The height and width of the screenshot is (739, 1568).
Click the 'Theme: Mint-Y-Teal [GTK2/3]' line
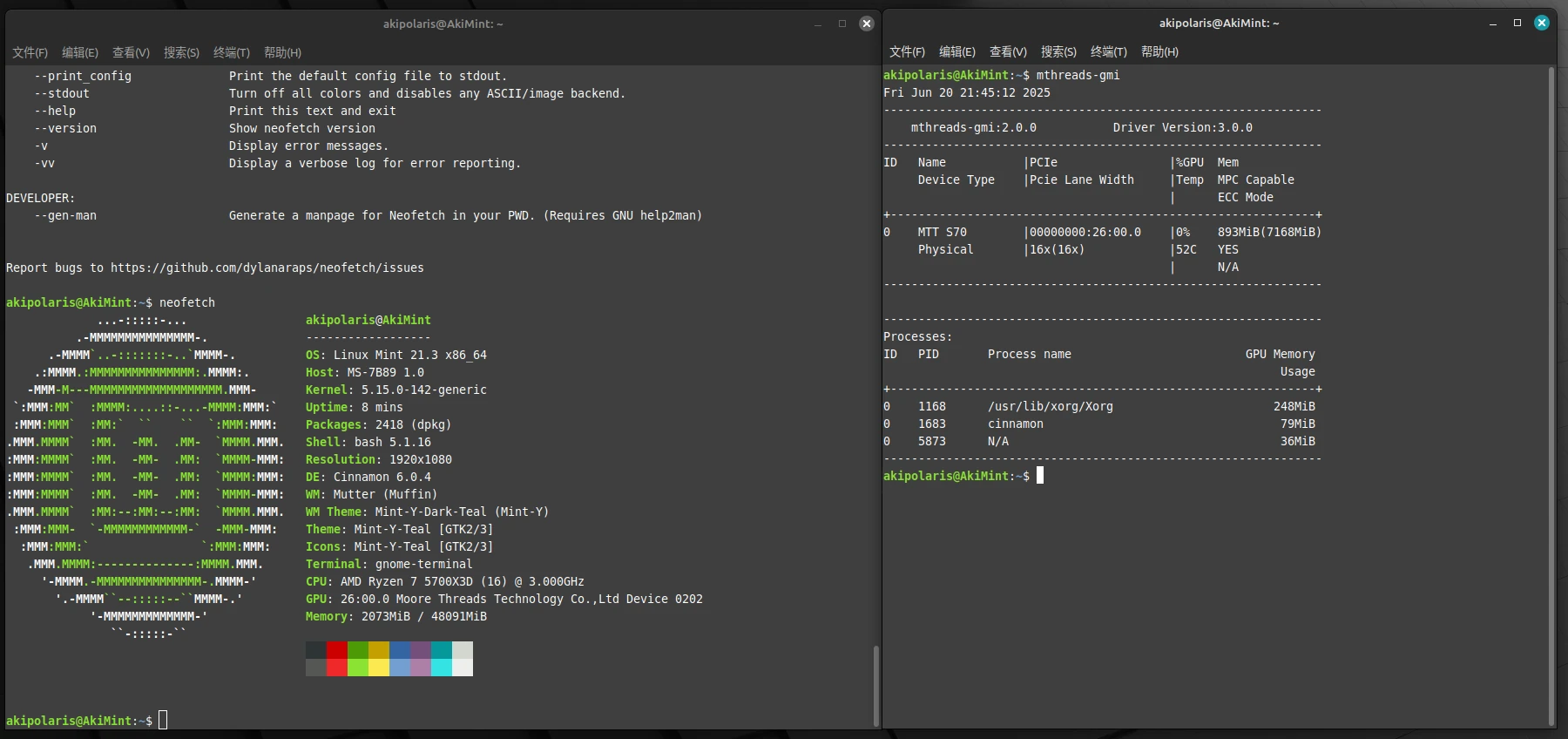coord(400,529)
